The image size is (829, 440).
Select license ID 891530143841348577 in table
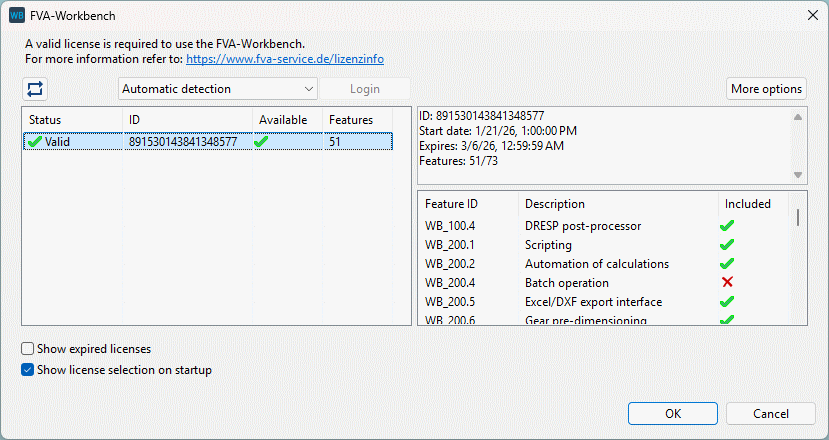[183, 142]
